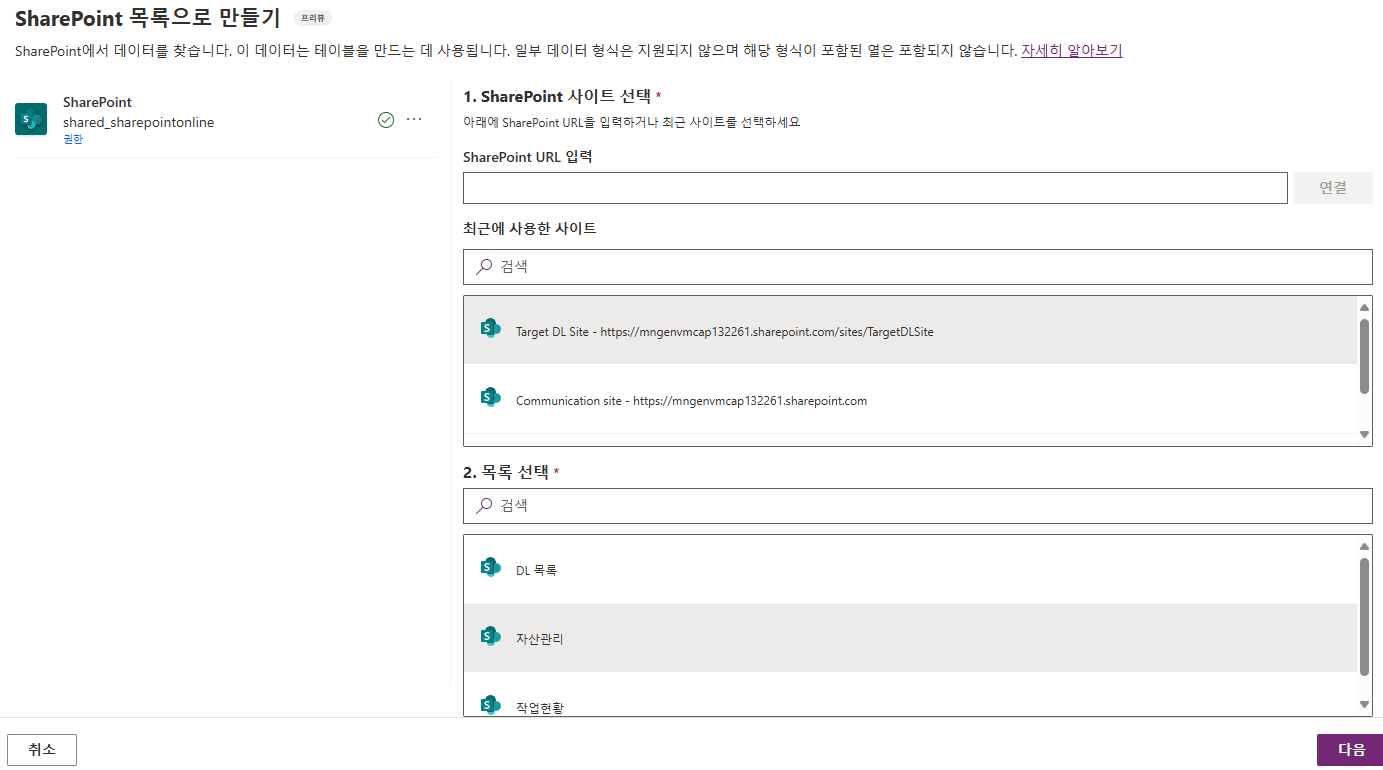
Task: Click the Target DL Site SharePoint icon
Action: pyautogui.click(x=490, y=328)
